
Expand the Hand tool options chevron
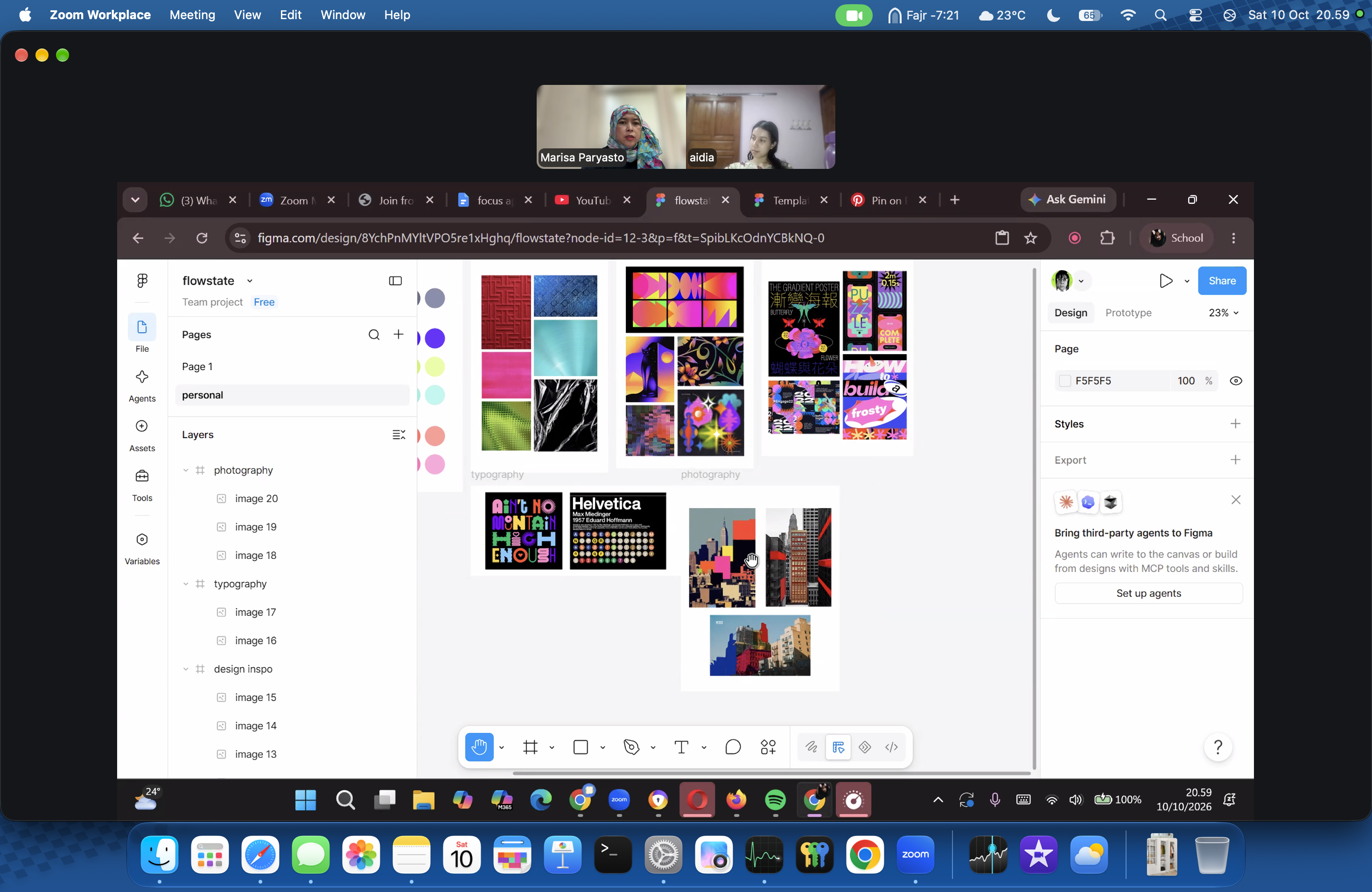[502, 747]
